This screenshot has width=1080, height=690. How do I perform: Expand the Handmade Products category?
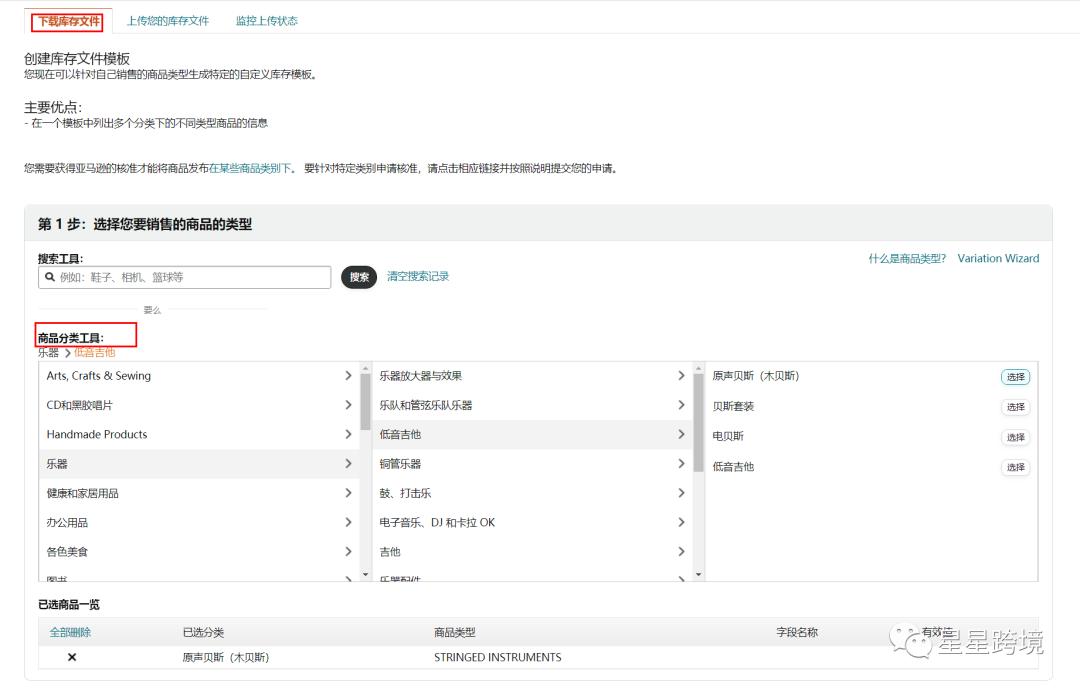(x=196, y=435)
